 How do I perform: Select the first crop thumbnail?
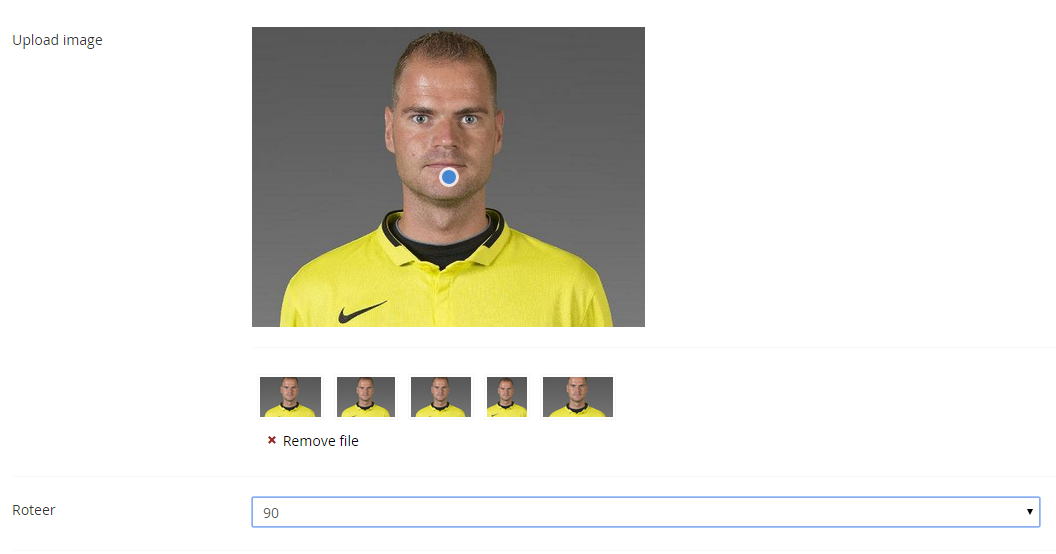click(290, 397)
